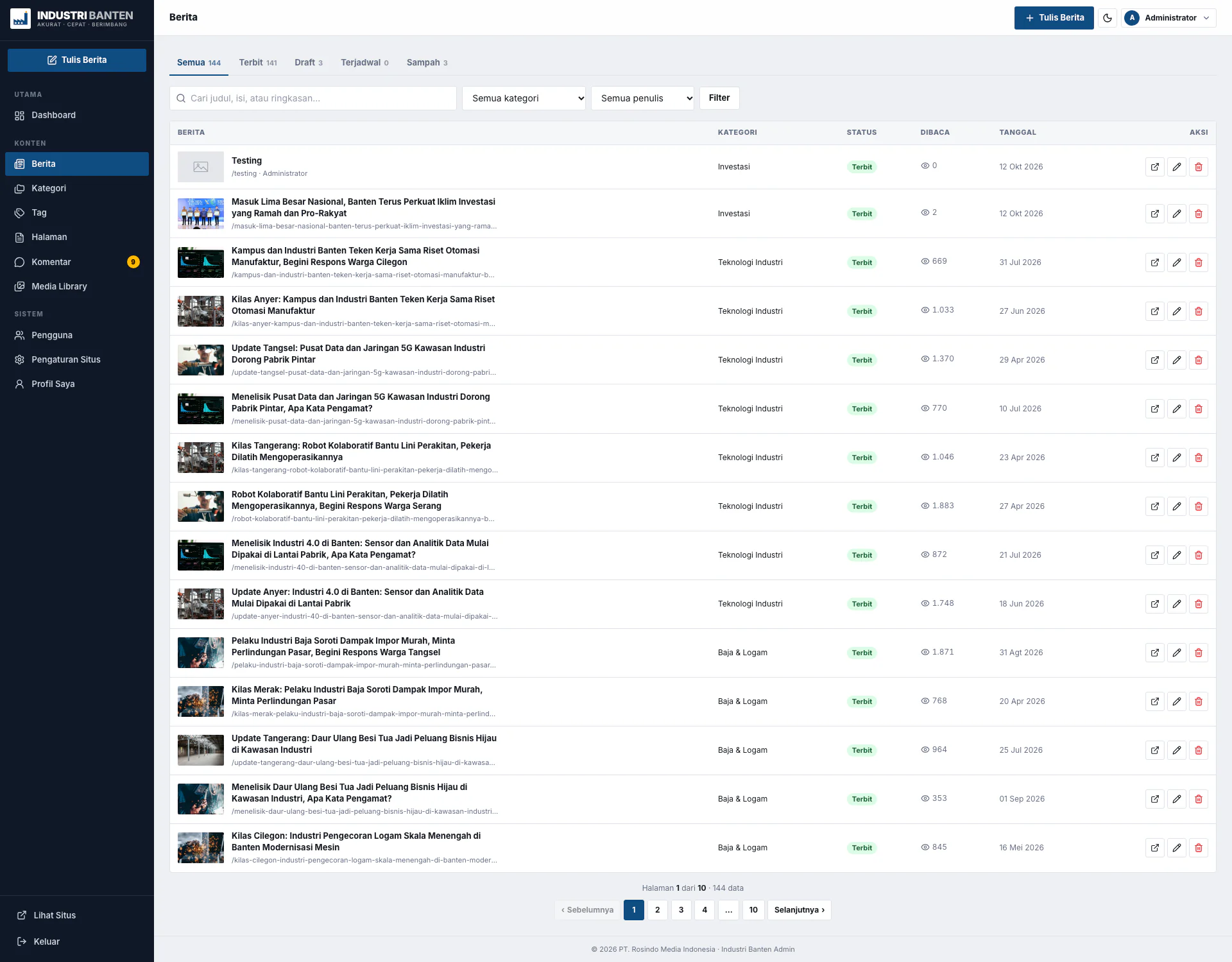Open Kategori in sidebar
Image resolution: width=1232 pixels, height=962 pixels.
(x=77, y=189)
